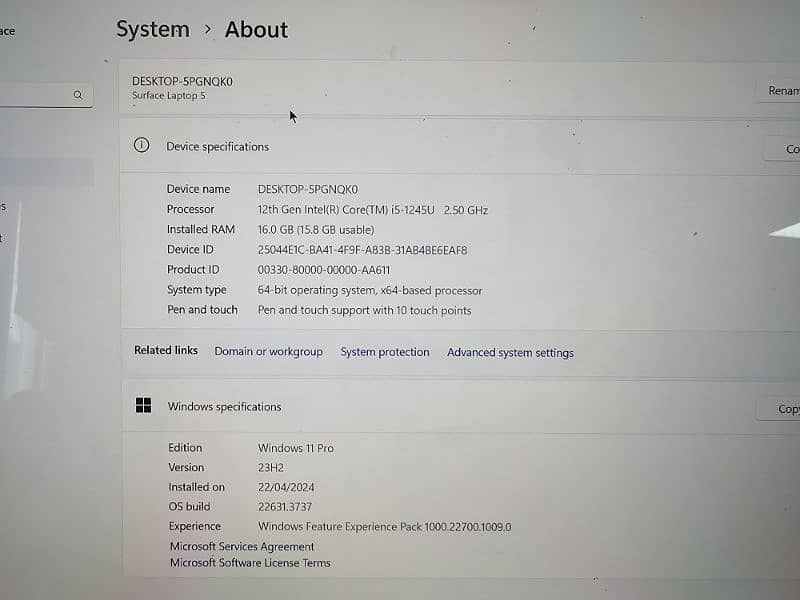Collapse the Device specifications section header
The width and height of the screenshot is (800, 600).
450,147
